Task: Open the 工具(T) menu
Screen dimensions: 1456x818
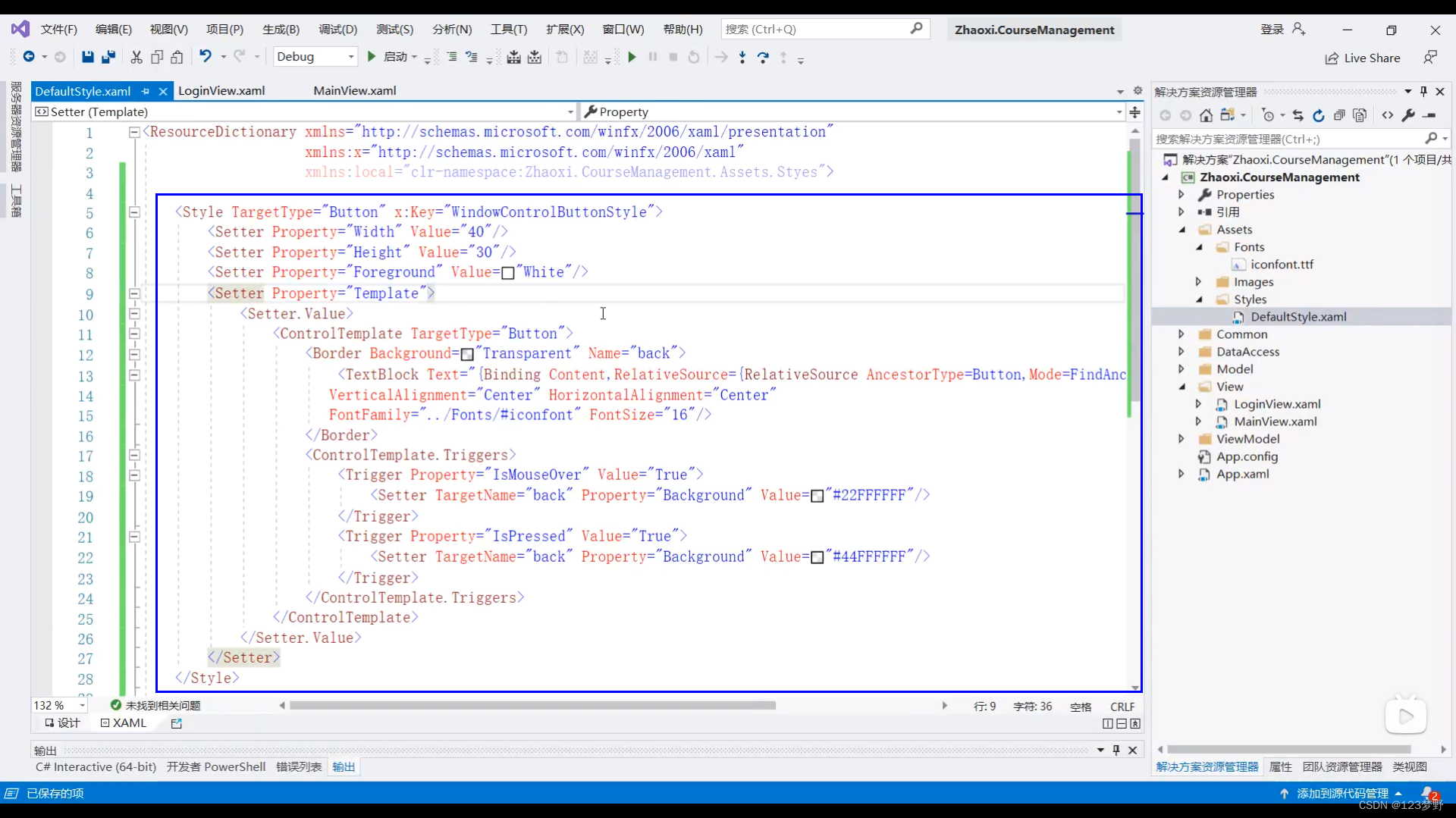Action: point(508,29)
